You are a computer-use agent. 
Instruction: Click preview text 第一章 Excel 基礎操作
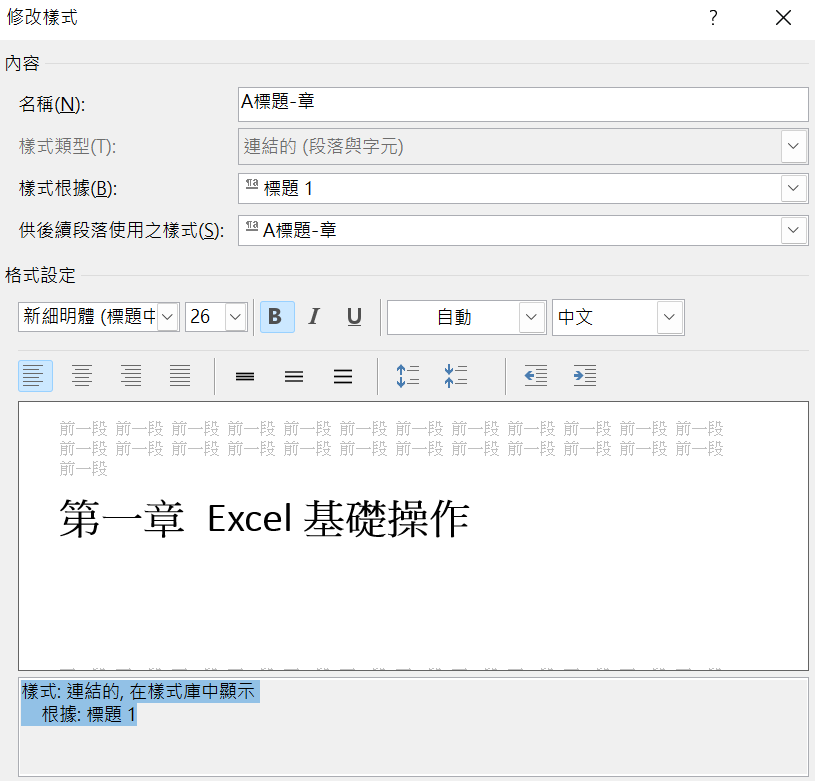[265, 519]
